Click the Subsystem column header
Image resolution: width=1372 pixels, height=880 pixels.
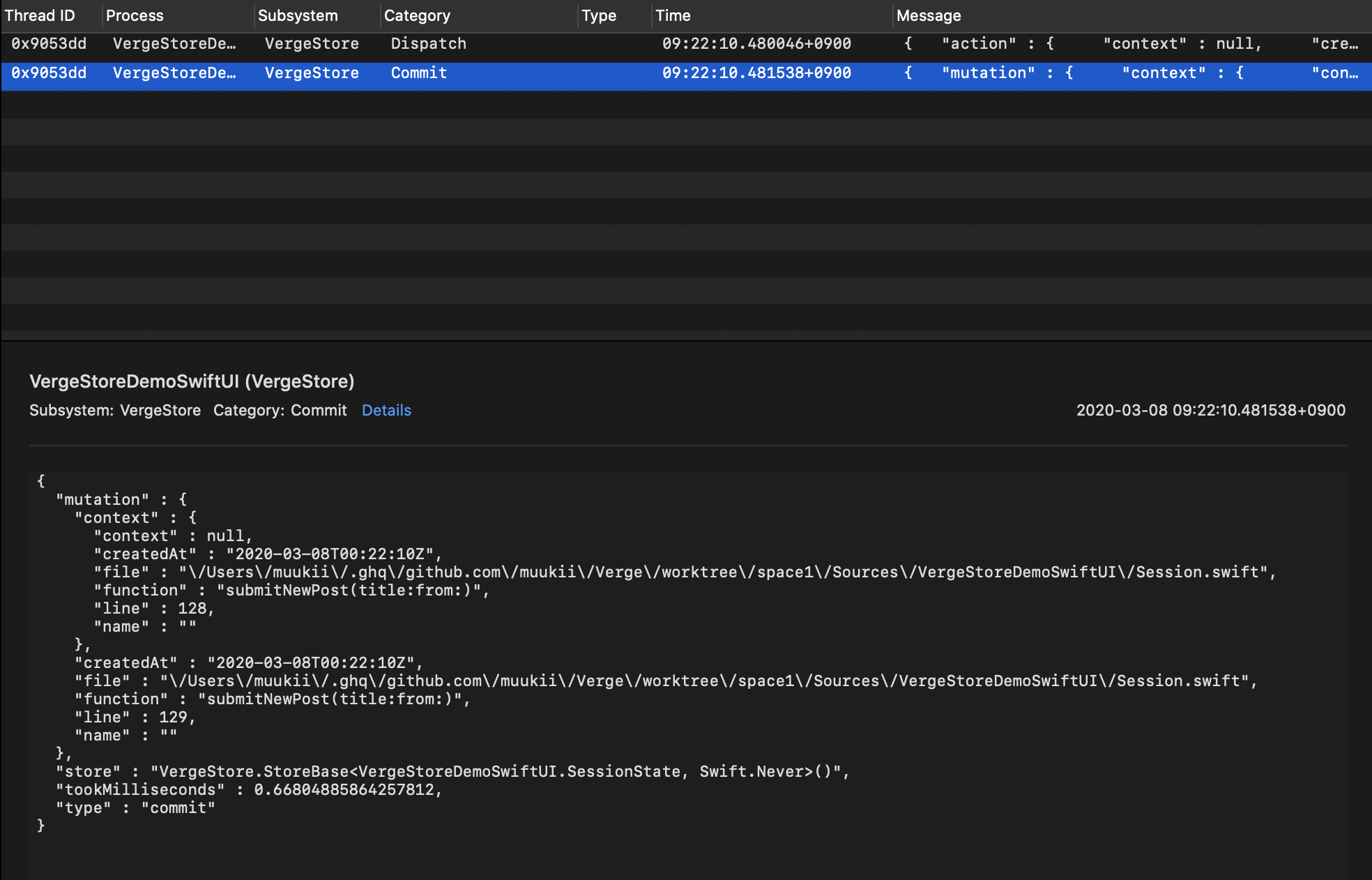pyautogui.click(x=298, y=15)
